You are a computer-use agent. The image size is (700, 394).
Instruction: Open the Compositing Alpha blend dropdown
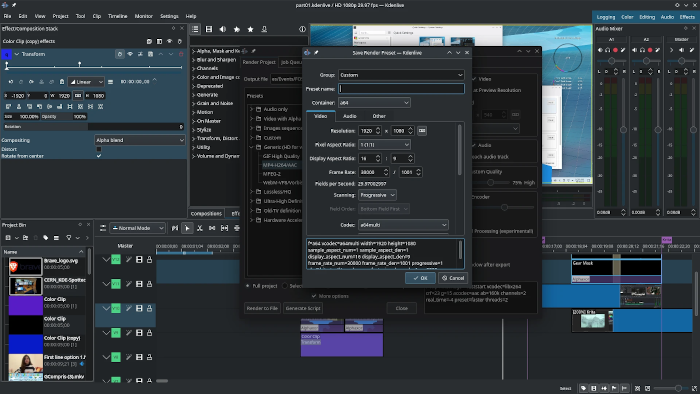pyautogui.click(x=140, y=140)
